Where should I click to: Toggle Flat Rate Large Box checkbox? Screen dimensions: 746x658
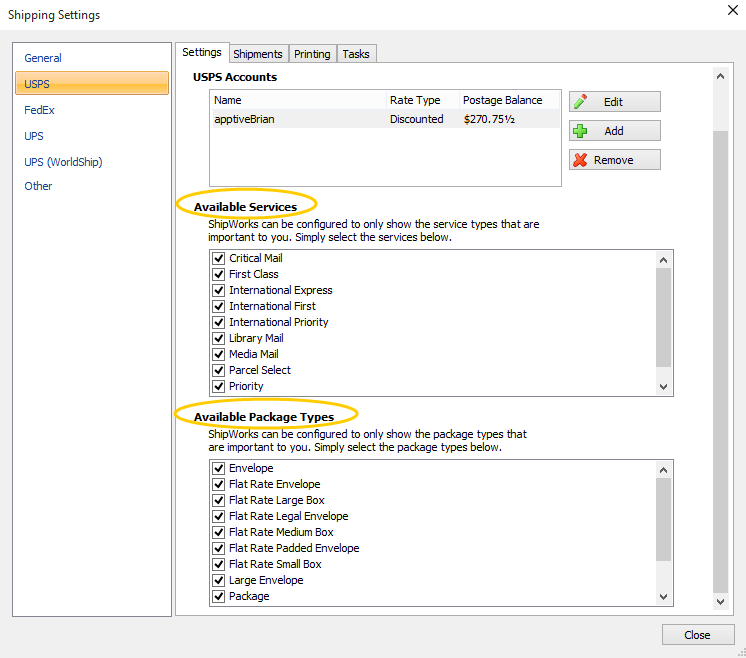218,501
